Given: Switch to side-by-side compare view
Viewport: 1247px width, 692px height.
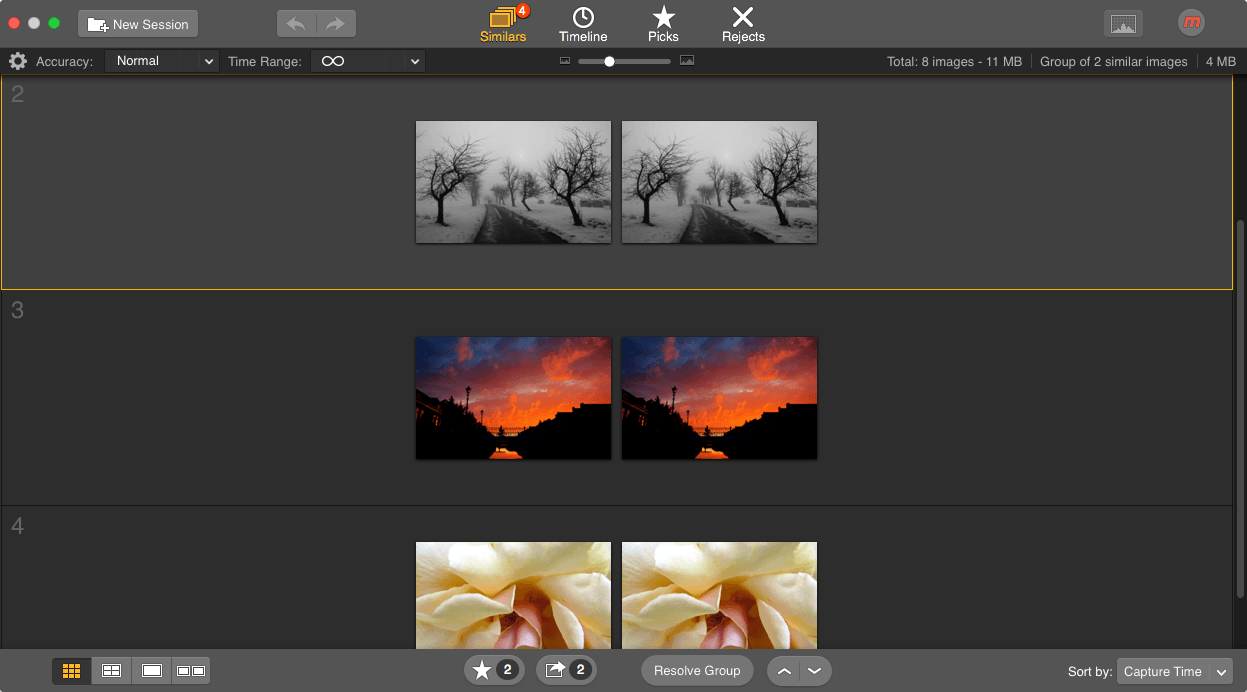Looking at the screenshot, I should pos(190,671).
